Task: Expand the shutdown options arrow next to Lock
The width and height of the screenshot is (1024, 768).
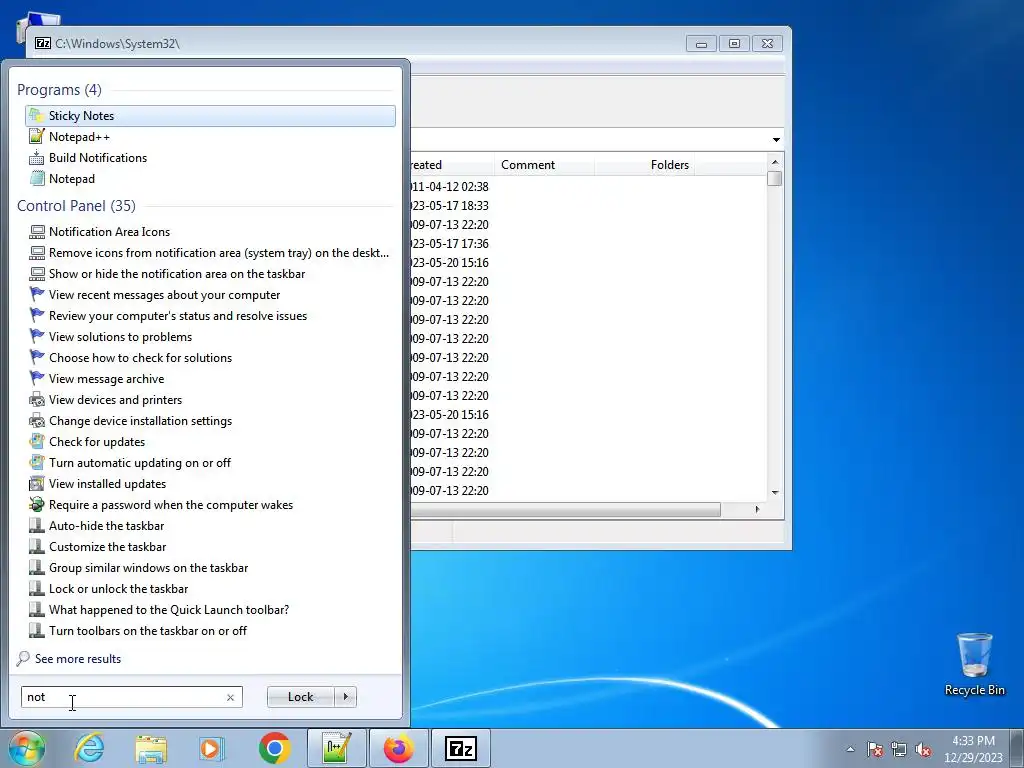Action: pos(345,697)
